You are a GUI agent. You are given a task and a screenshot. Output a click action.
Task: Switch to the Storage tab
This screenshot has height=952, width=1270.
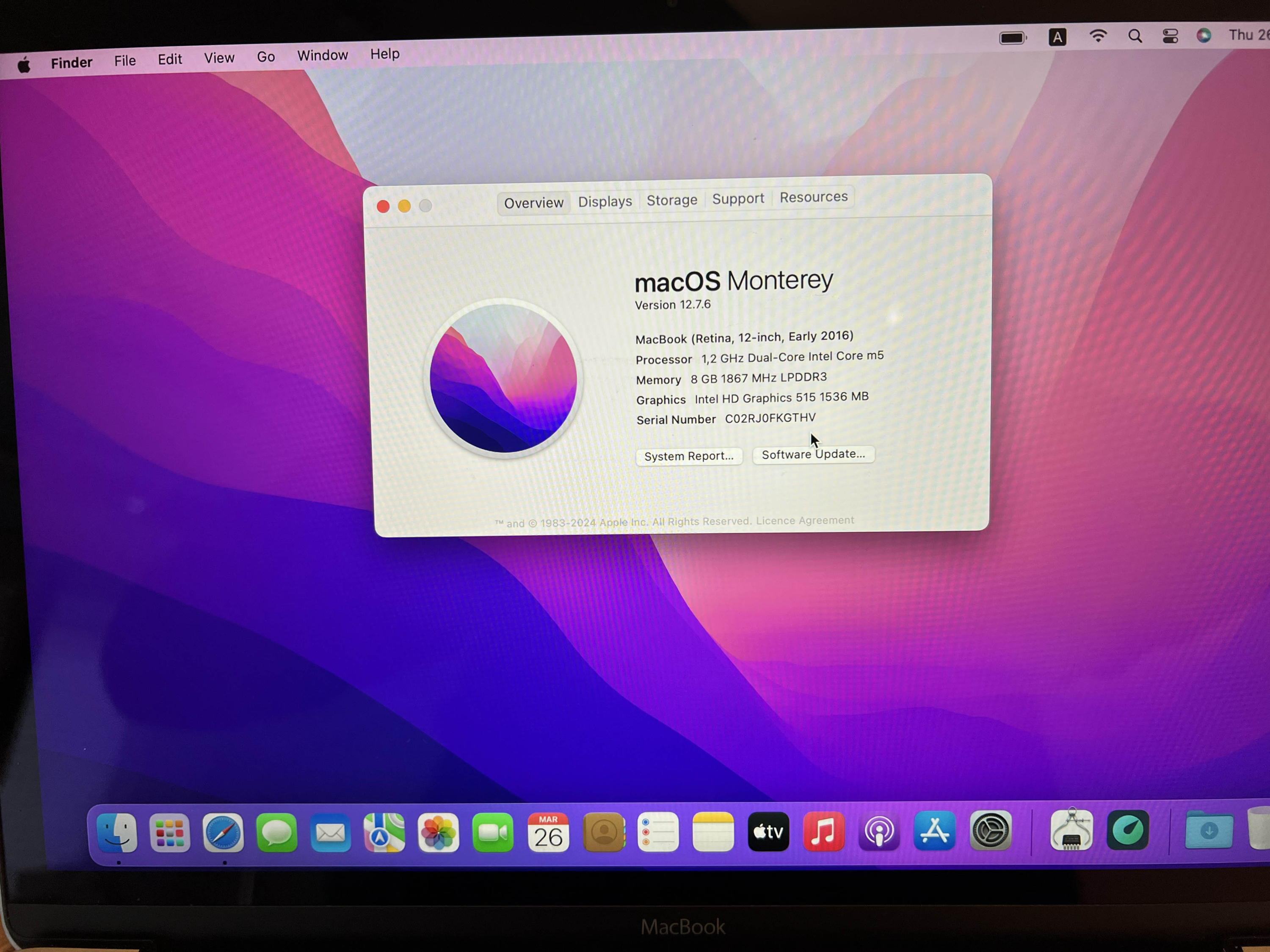[x=672, y=200]
